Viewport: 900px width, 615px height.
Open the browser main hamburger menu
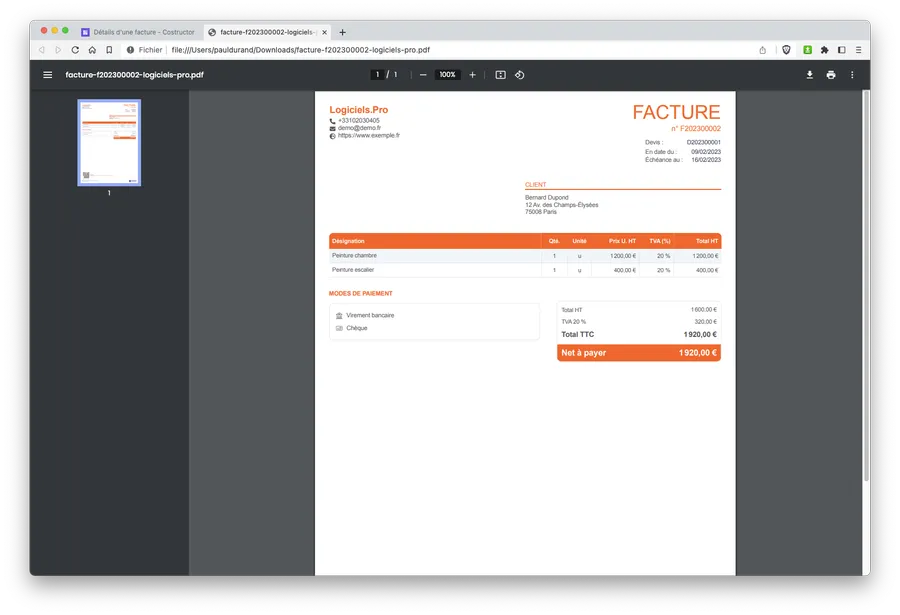pyautogui.click(x=858, y=50)
